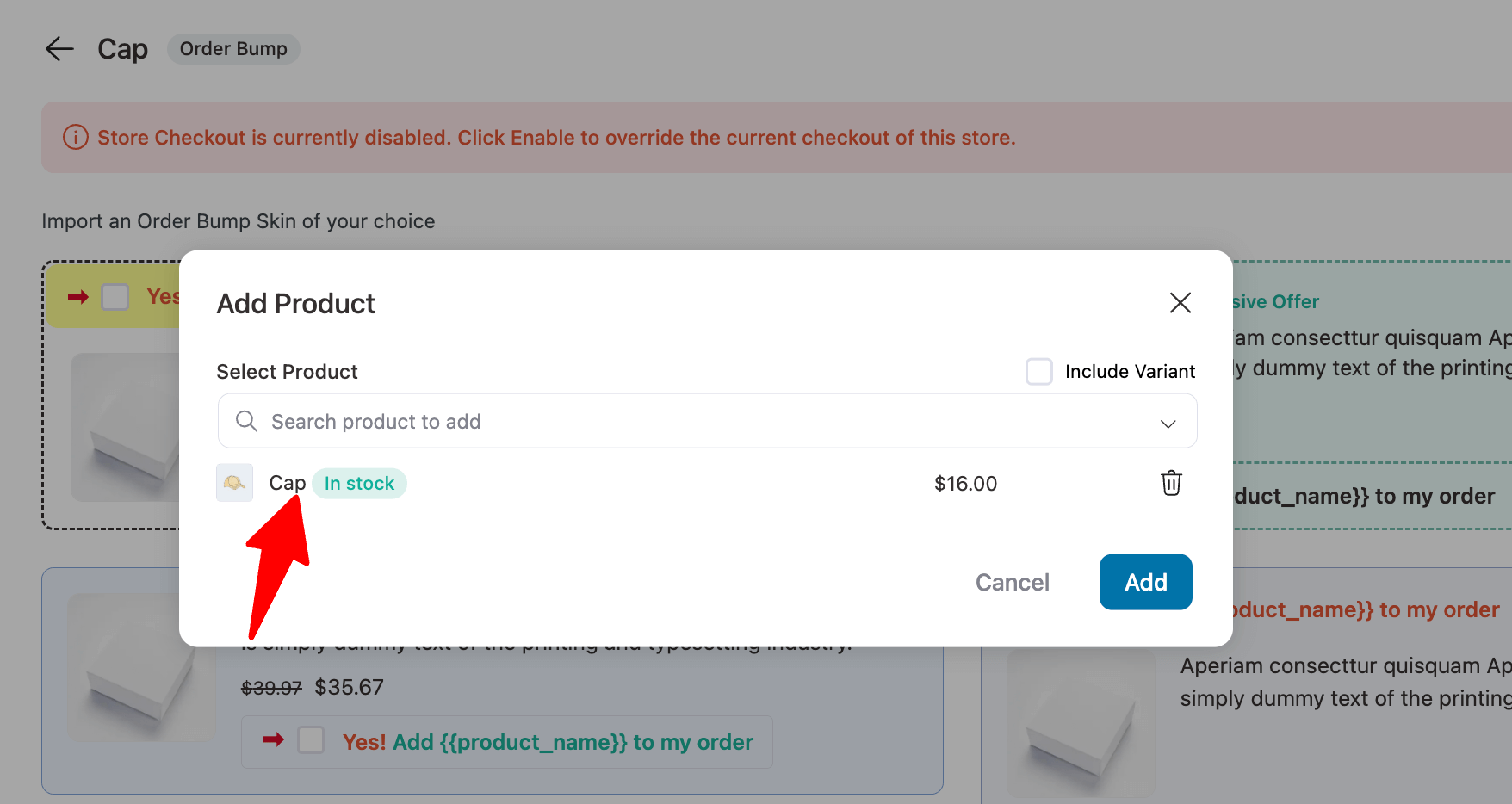Click the In stock label
Image resolution: width=1512 pixels, height=804 pixels.
[x=359, y=484]
